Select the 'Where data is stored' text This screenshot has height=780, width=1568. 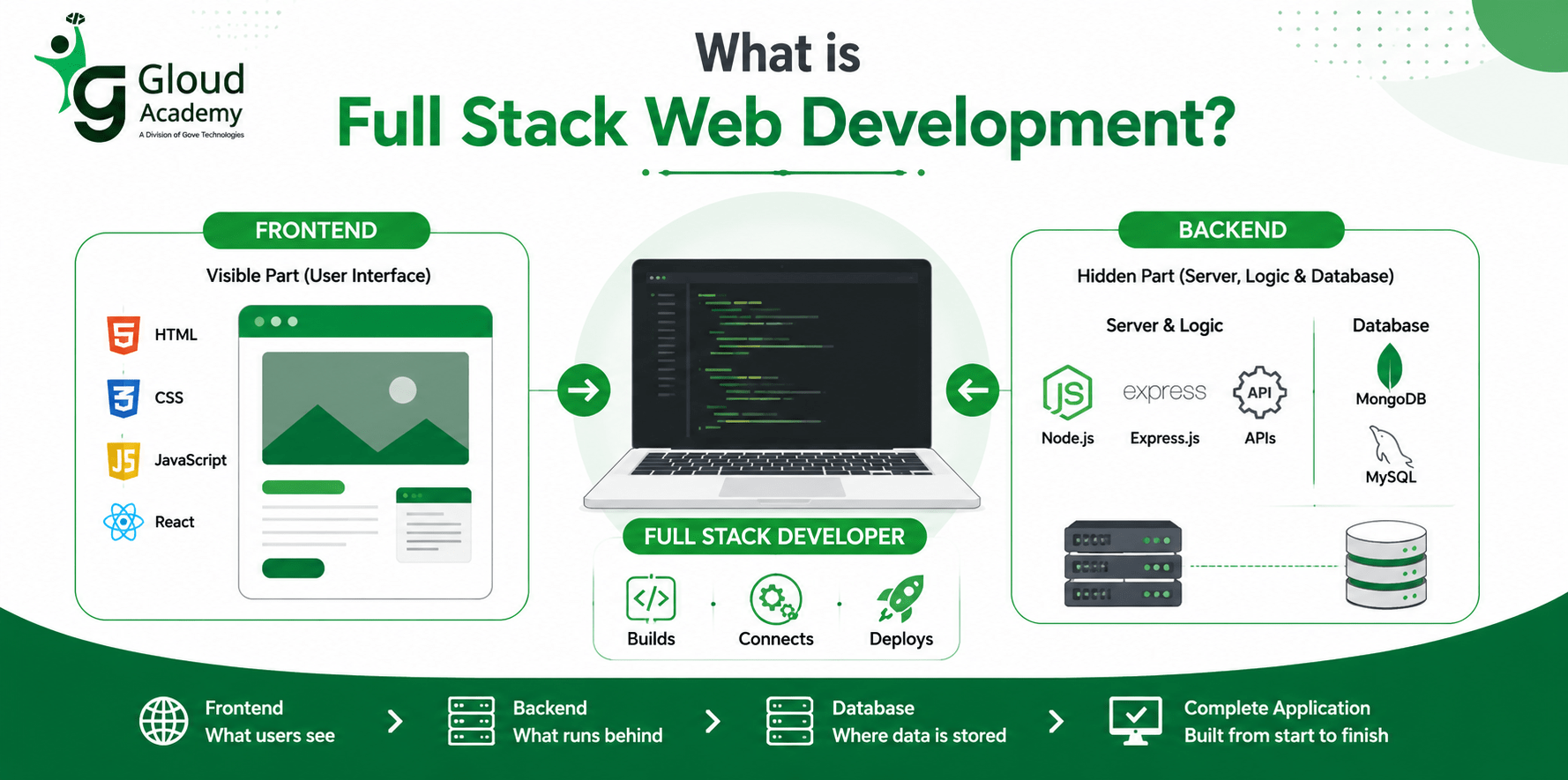point(919,735)
